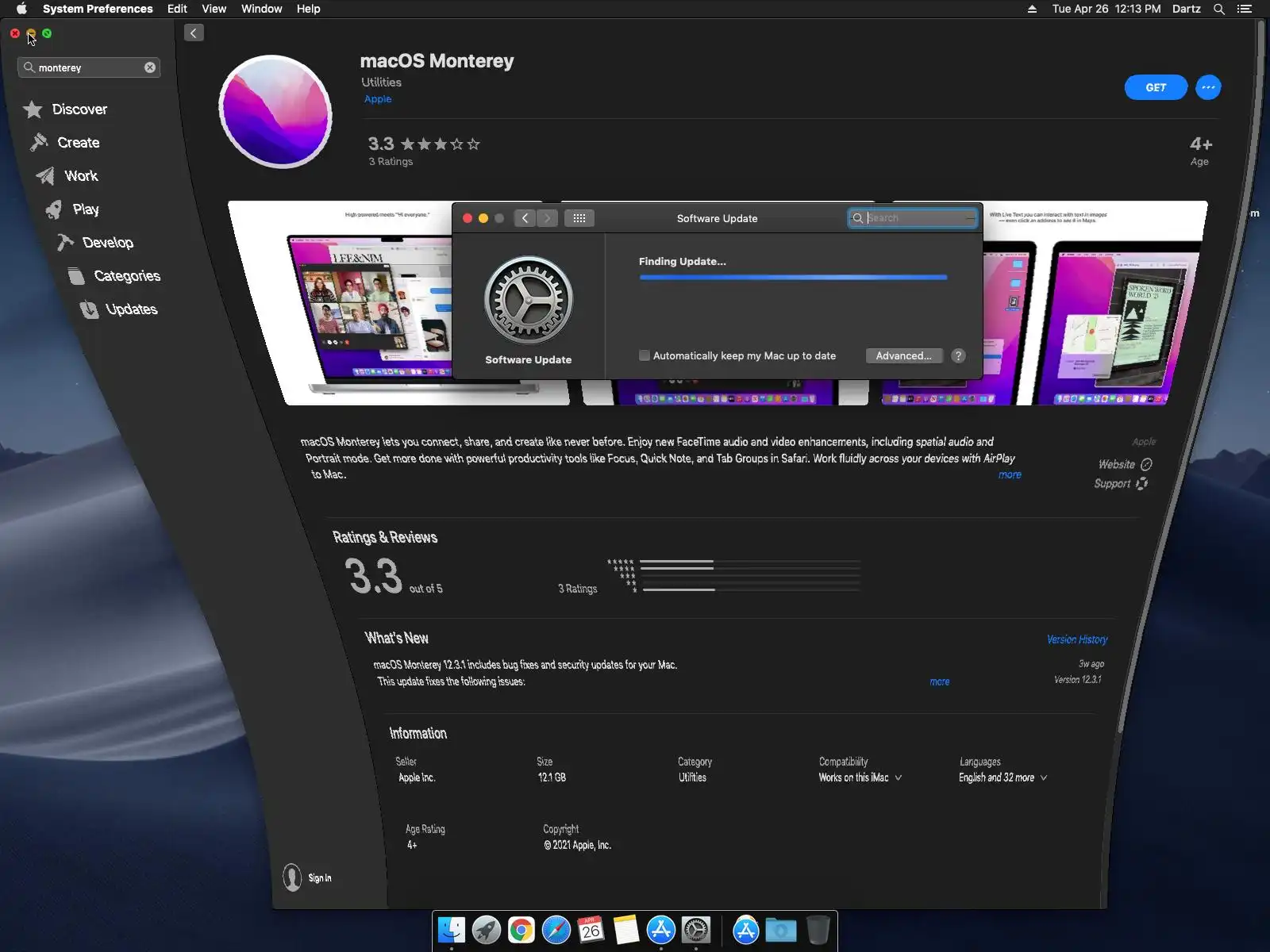Click the one-star rating distribution bar
This screenshot has height=952, width=1270.
[752, 589]
